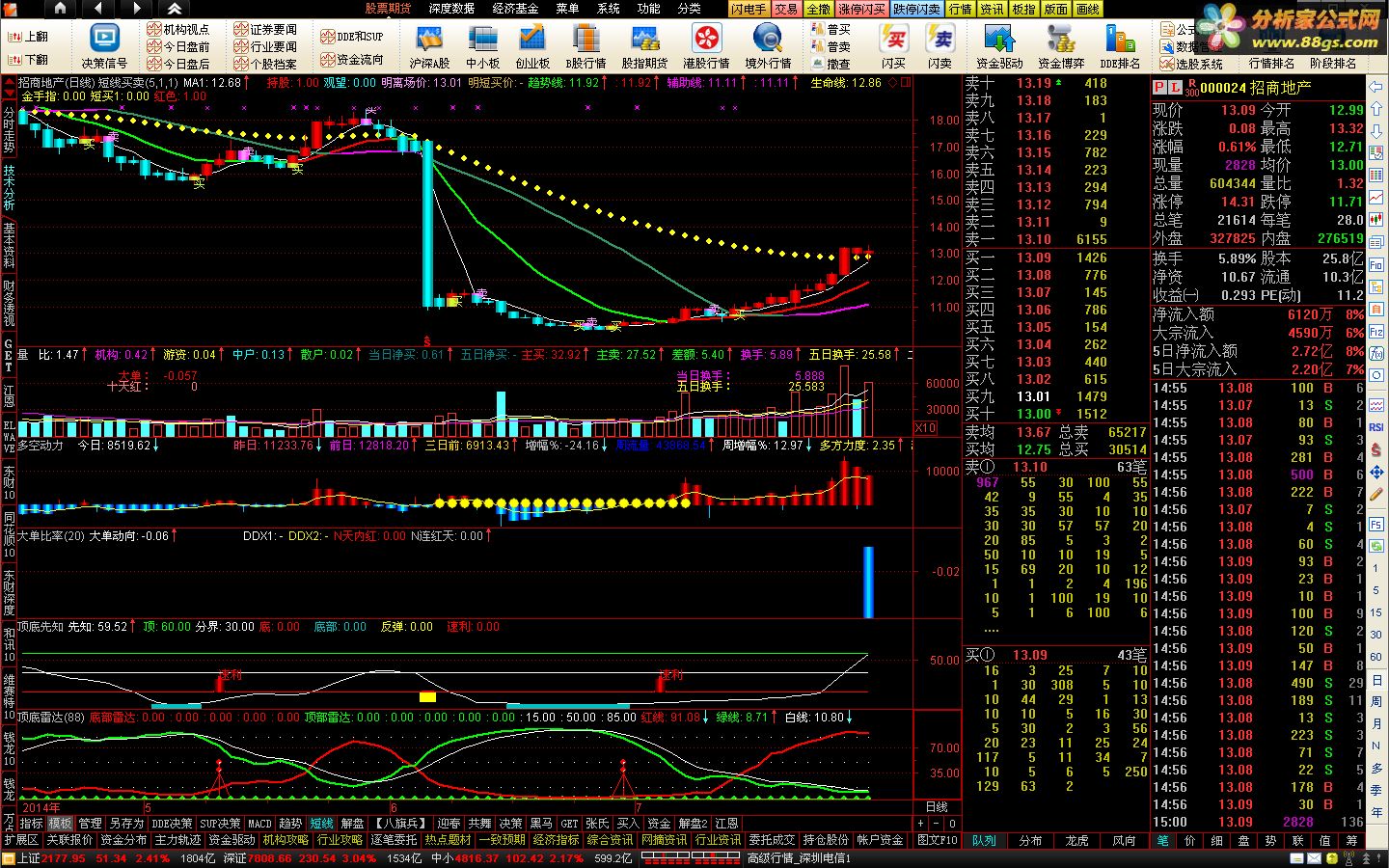Click 下翻 page down button
1389x868 pixels.
tap(28, 60)
